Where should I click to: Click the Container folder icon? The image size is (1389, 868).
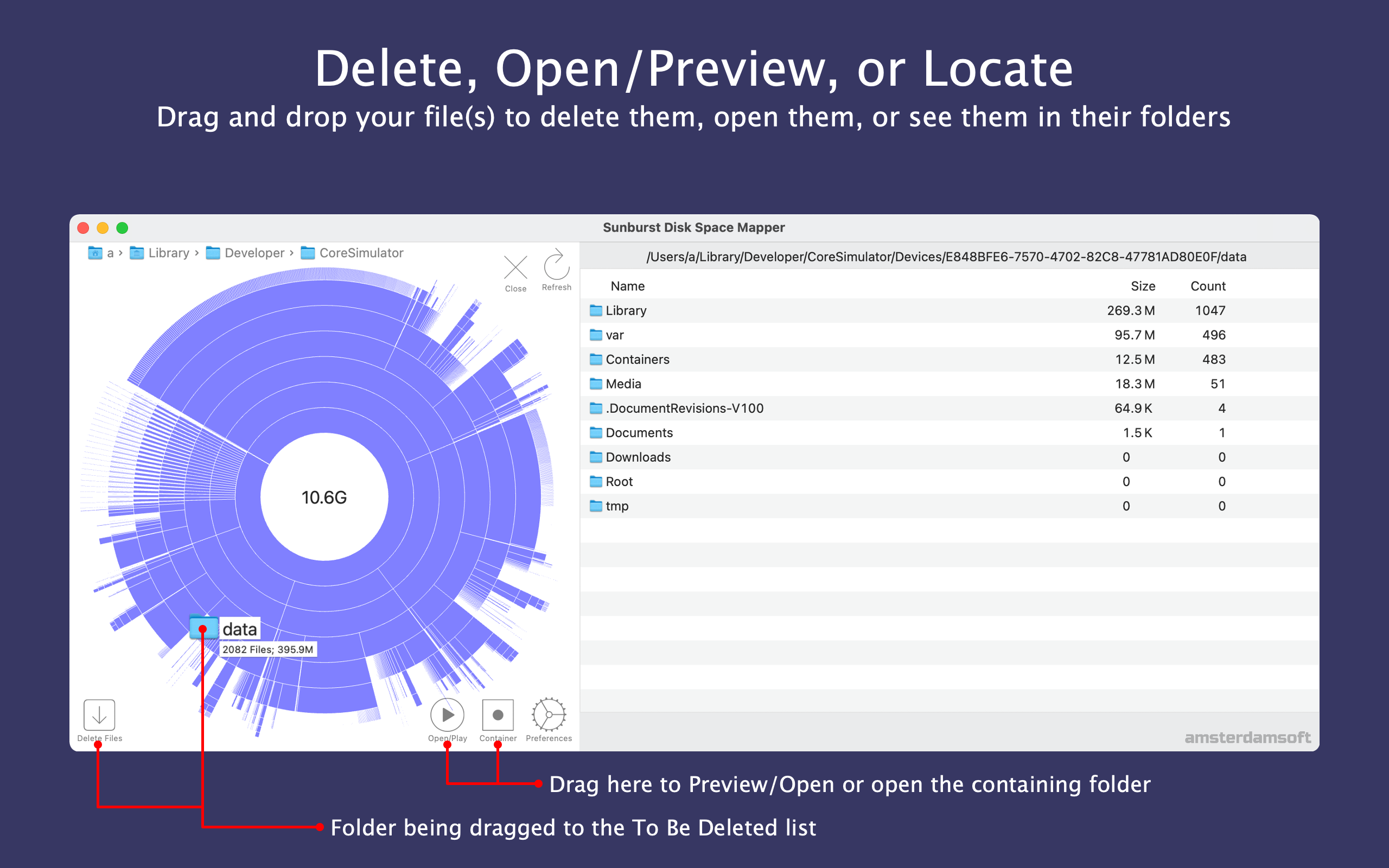pos(498,714)
